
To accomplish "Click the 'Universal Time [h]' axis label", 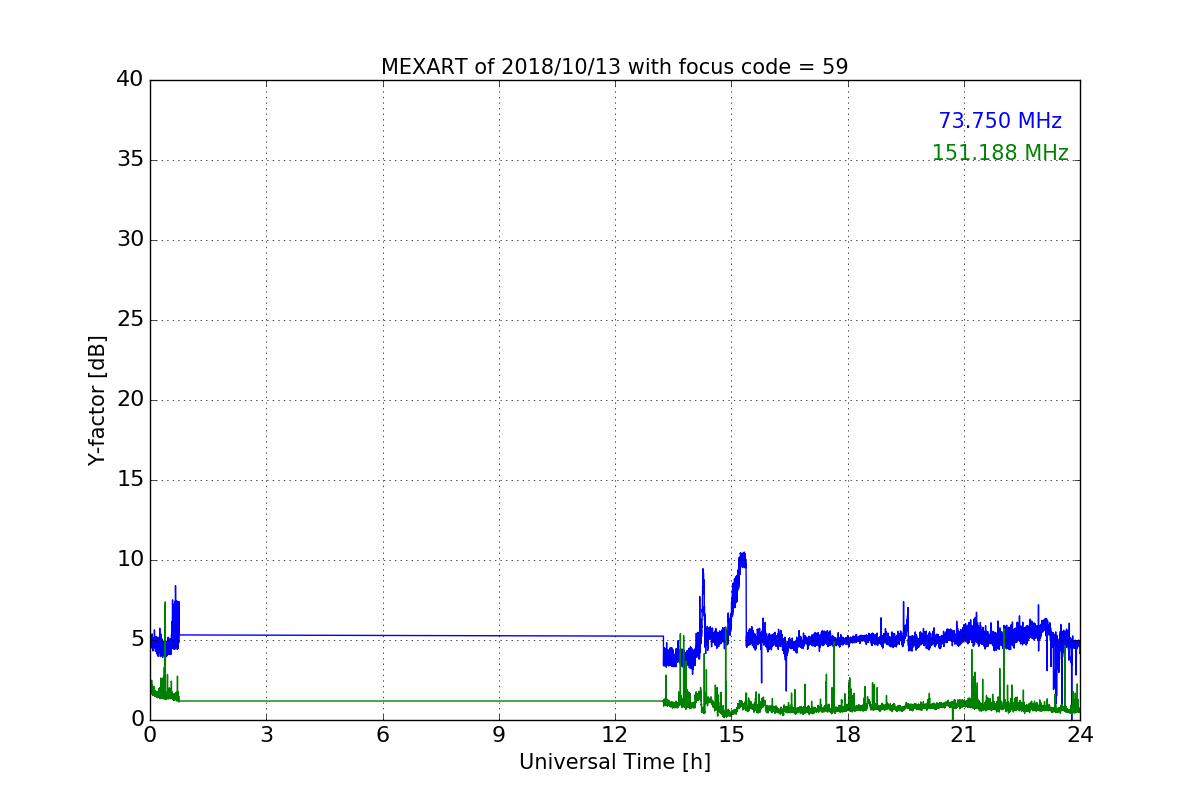I will [615, 762].
